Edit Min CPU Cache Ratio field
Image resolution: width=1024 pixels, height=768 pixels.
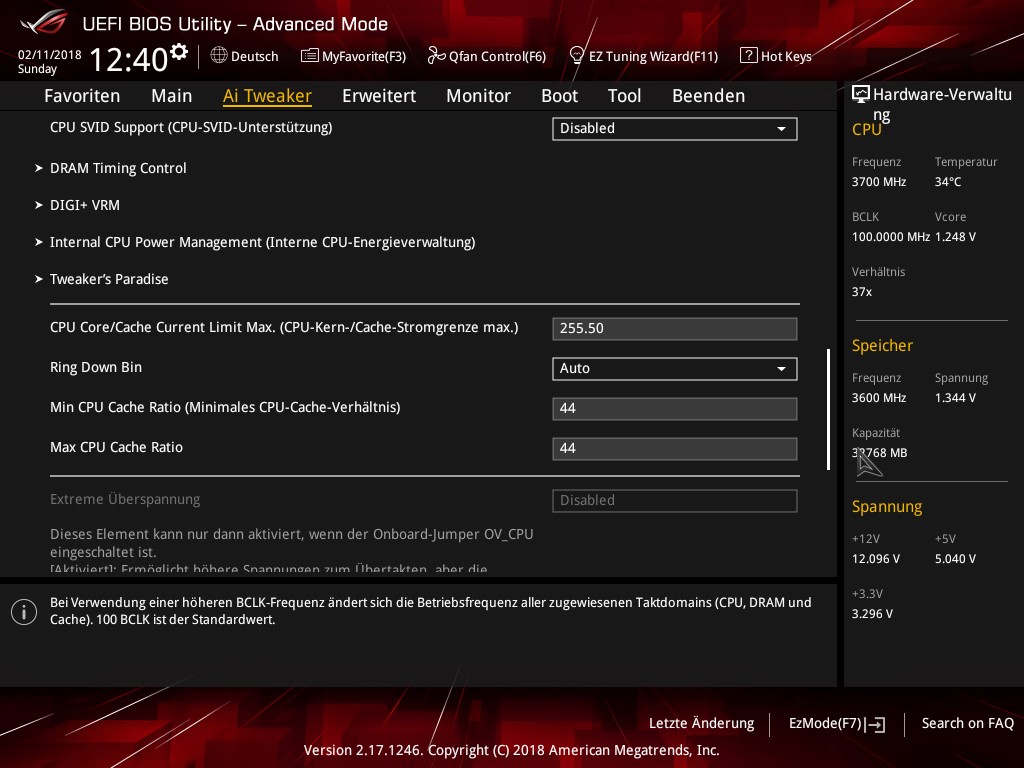[x=675, y=409]
